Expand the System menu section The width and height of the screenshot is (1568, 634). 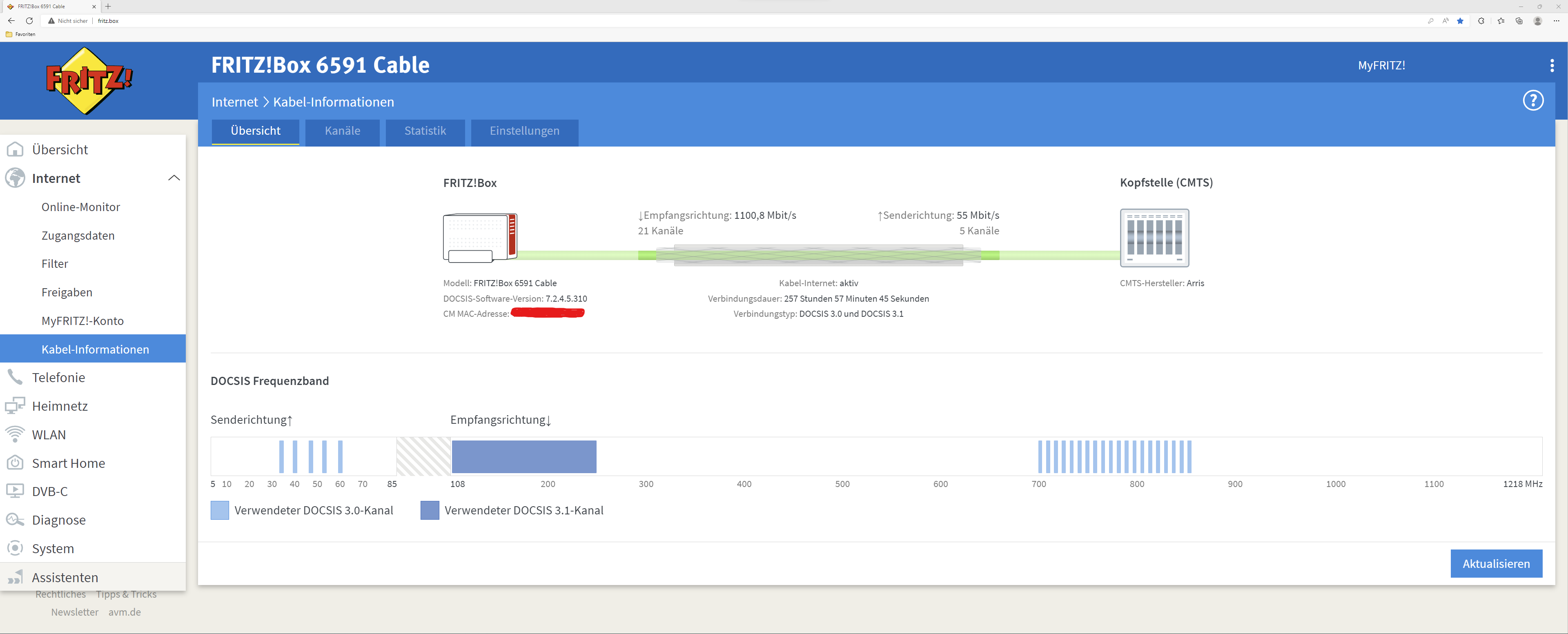pyautogui.click(x=53, y=548)
